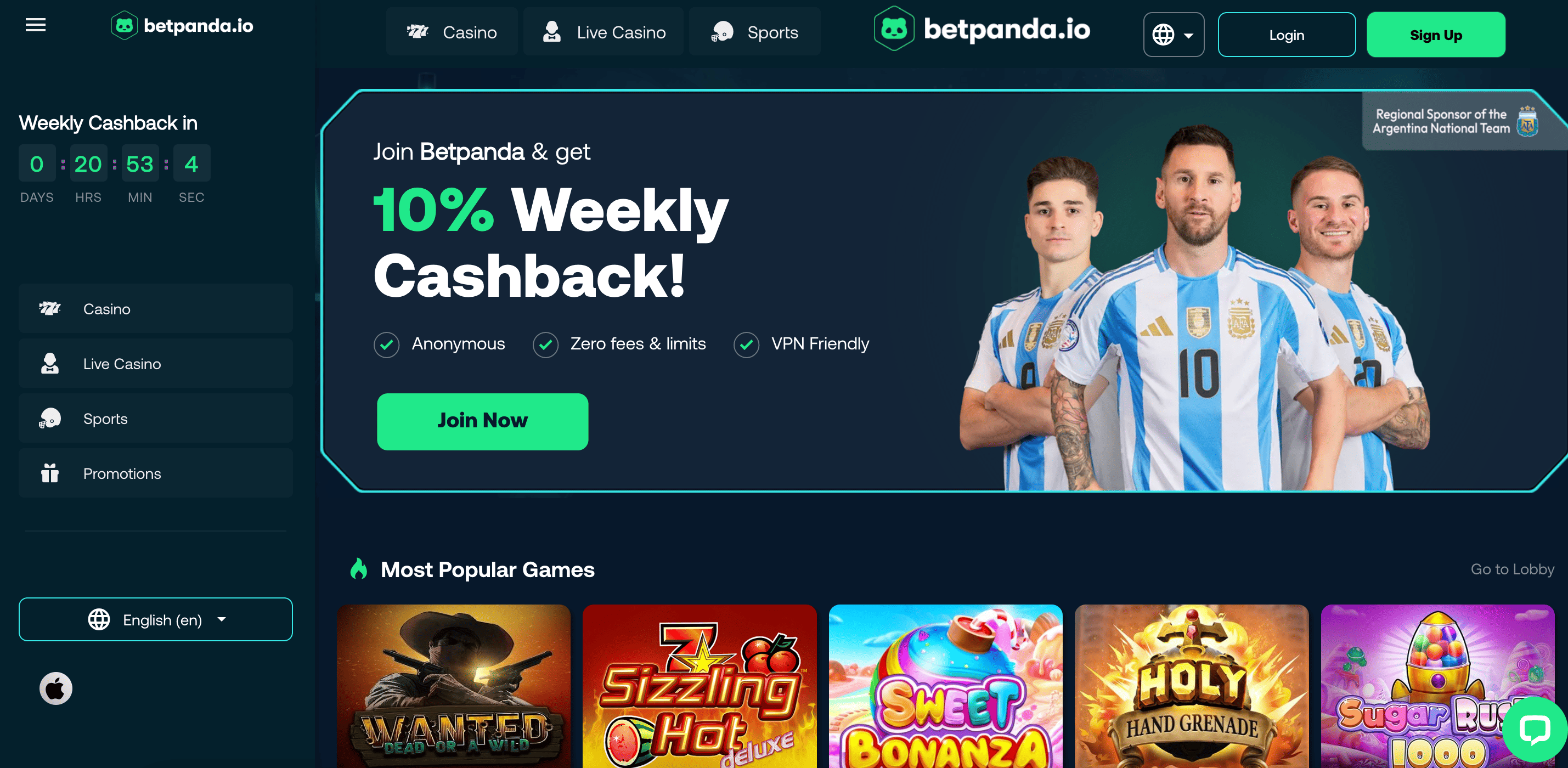The height and width of the screenshot is (768, 1568).
Task: Open the Sweet Bonanza game thumbnail
Action: coord(945,686)
